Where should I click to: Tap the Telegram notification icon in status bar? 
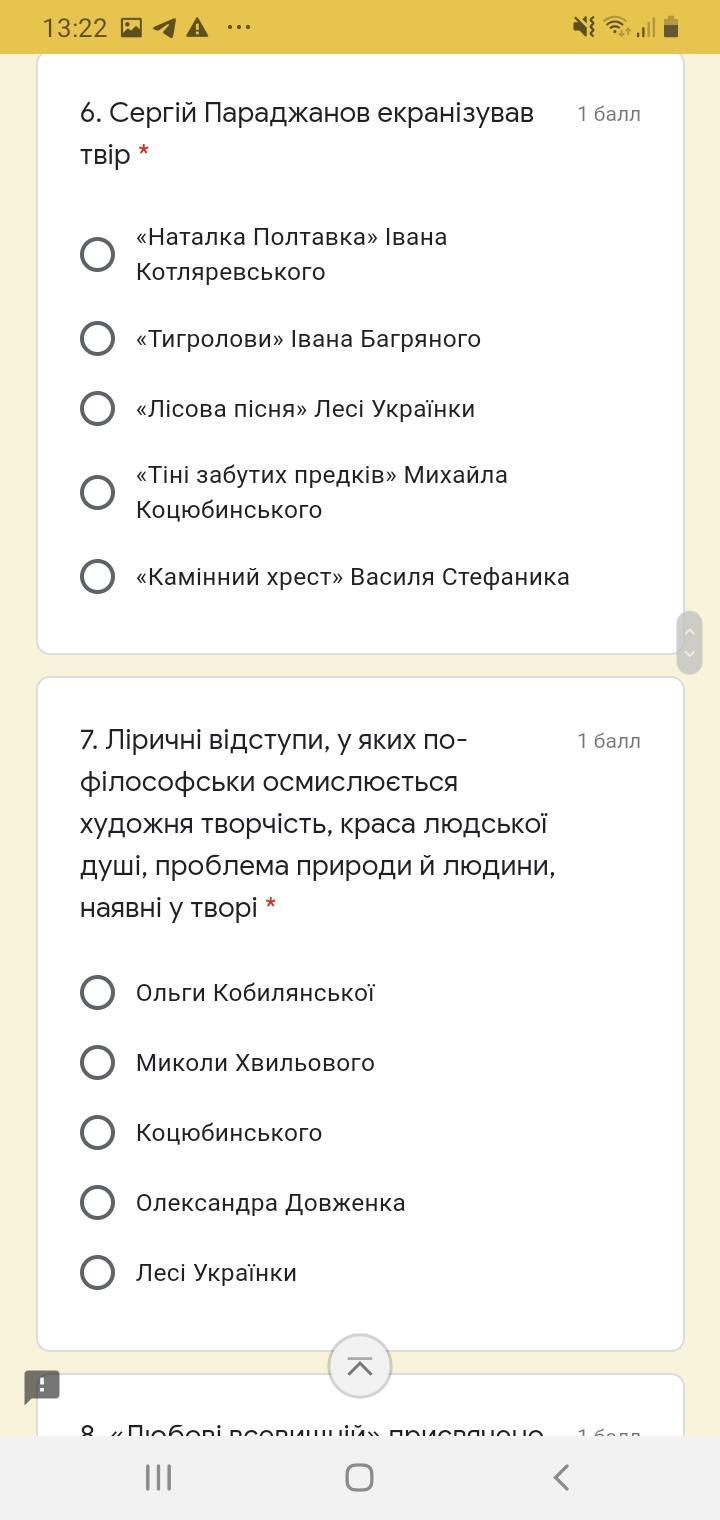[164, 27]
